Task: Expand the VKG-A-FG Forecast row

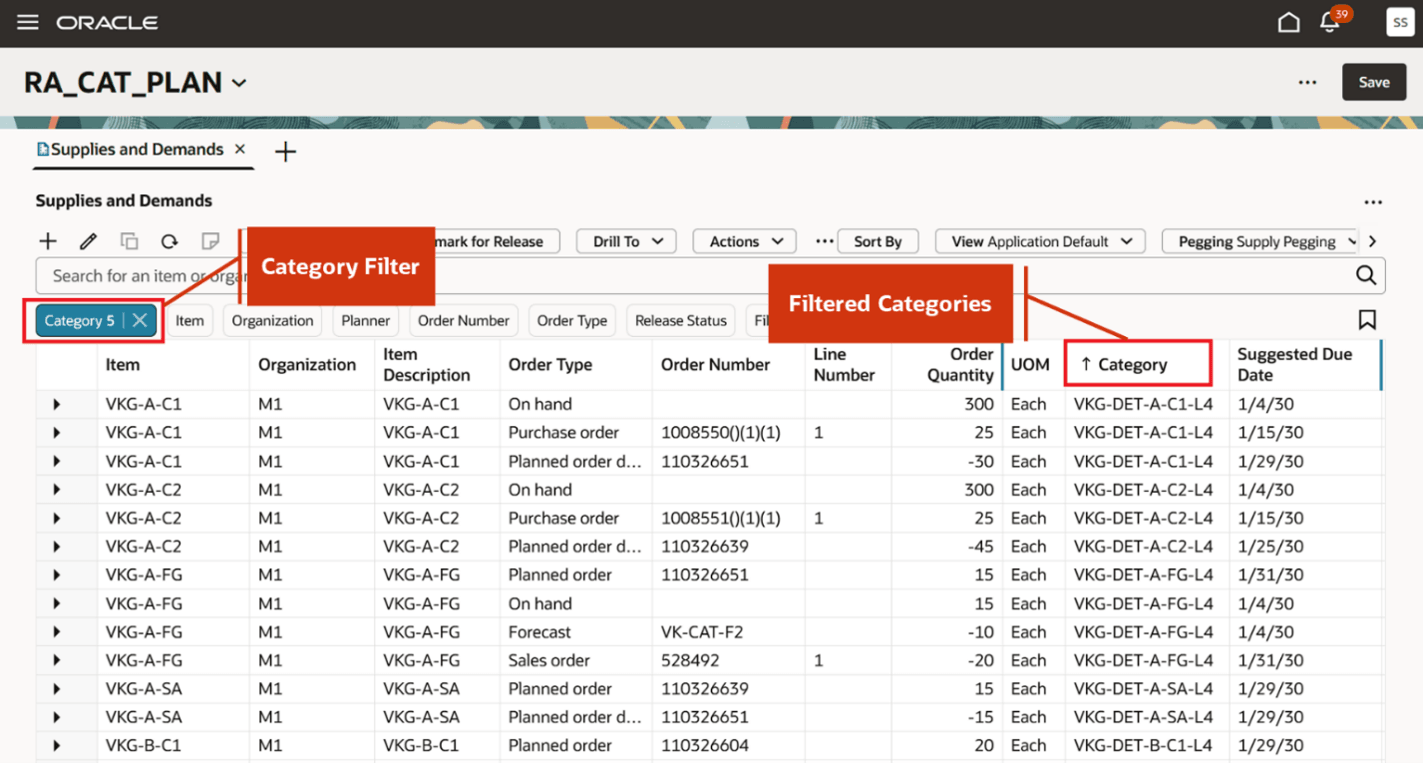Action: [x=56, y=632]
